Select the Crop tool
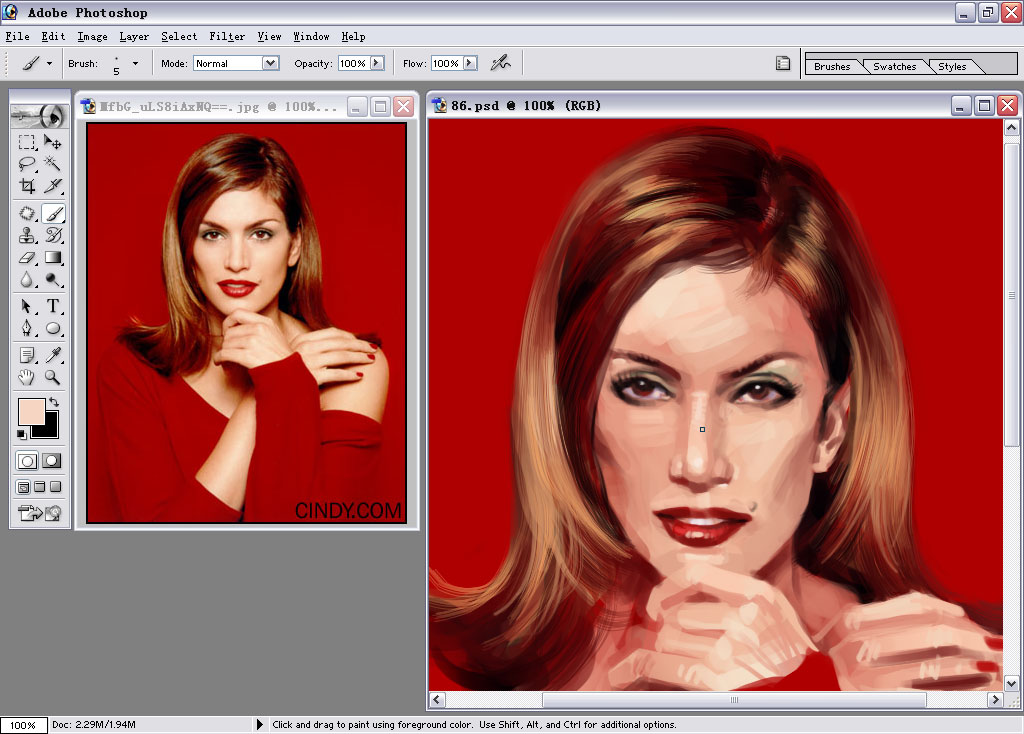Screen dimensions: 1024x734 coord(27,185)
